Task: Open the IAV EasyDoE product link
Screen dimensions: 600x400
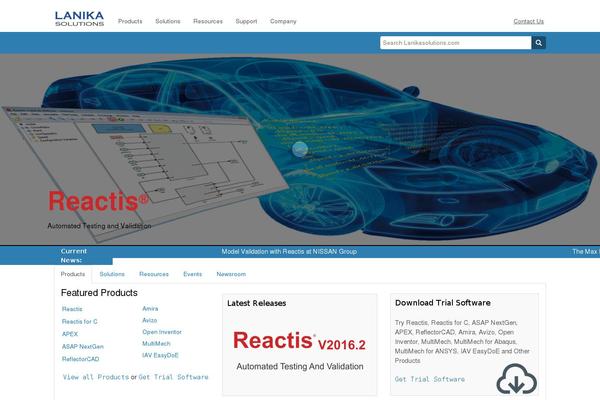Action: (160, 355)
